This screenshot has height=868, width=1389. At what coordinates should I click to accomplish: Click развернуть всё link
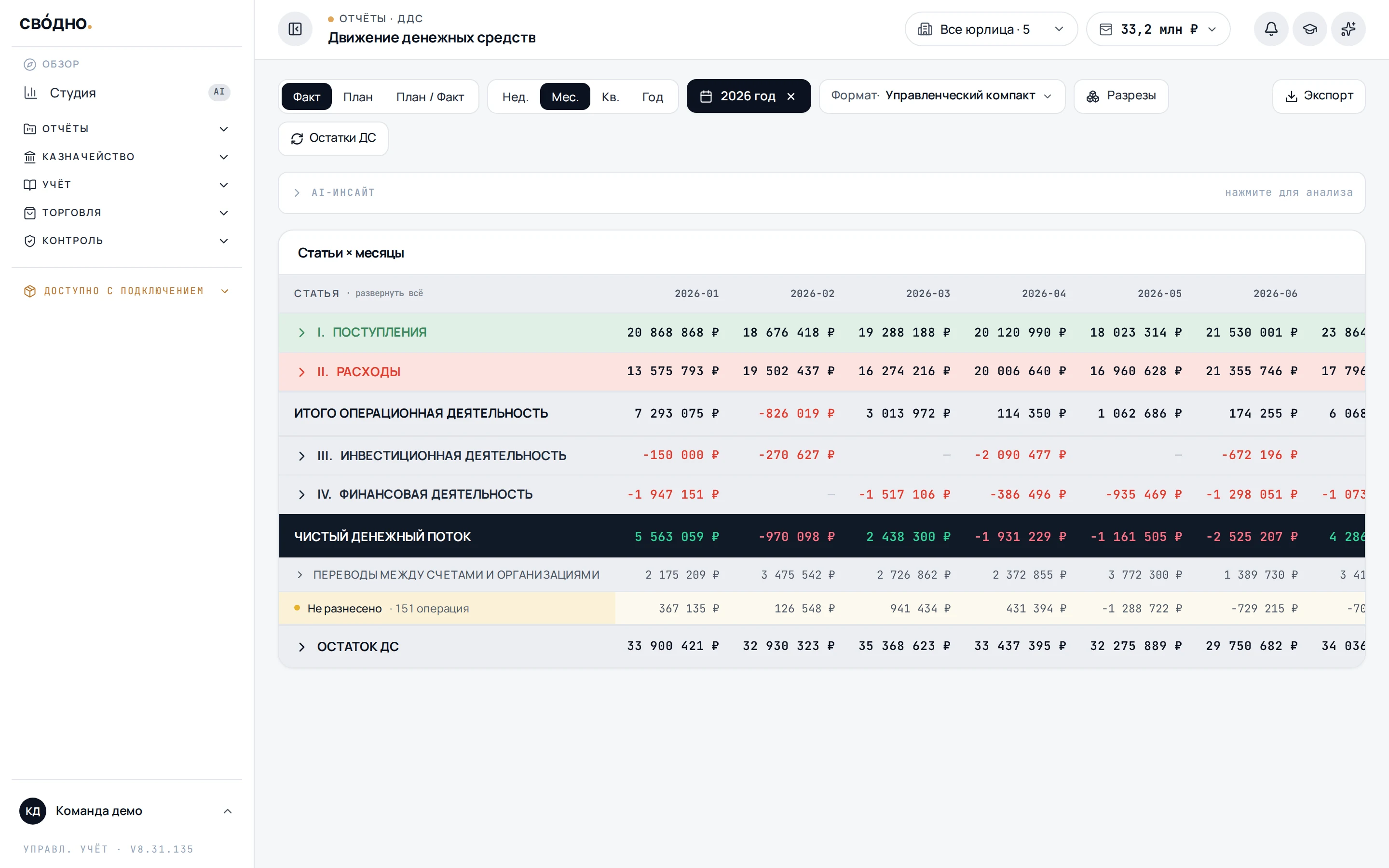389,293
